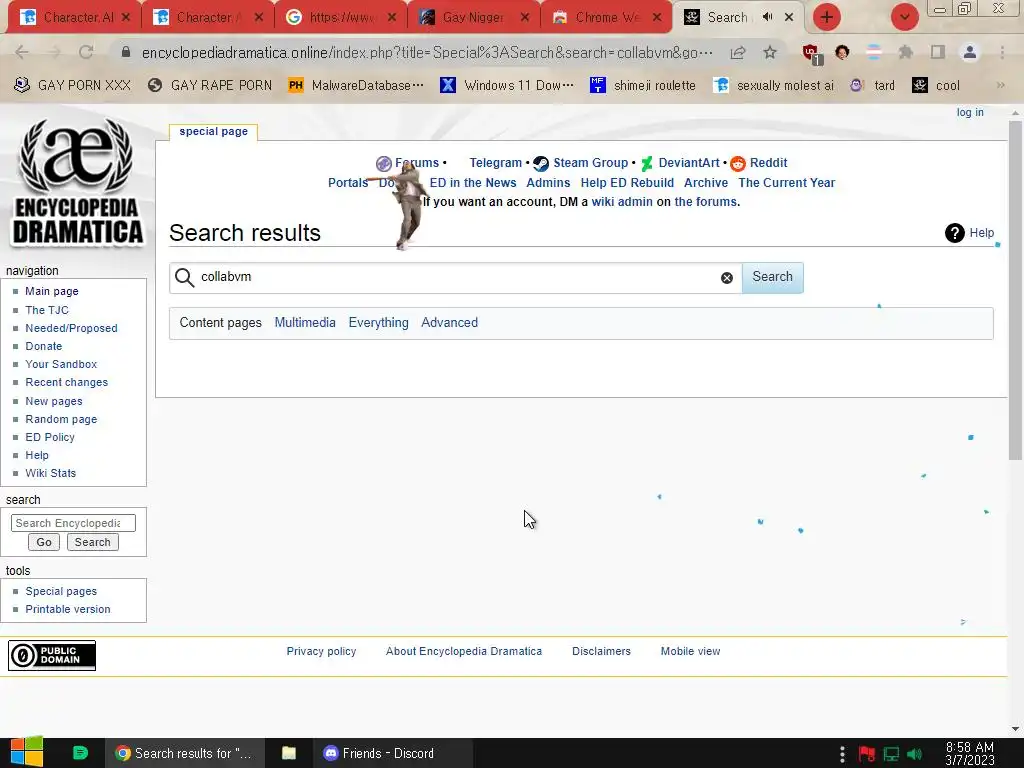Select Everything search profile
This screenshot has height=768, width=1024.
coord(378,323)
